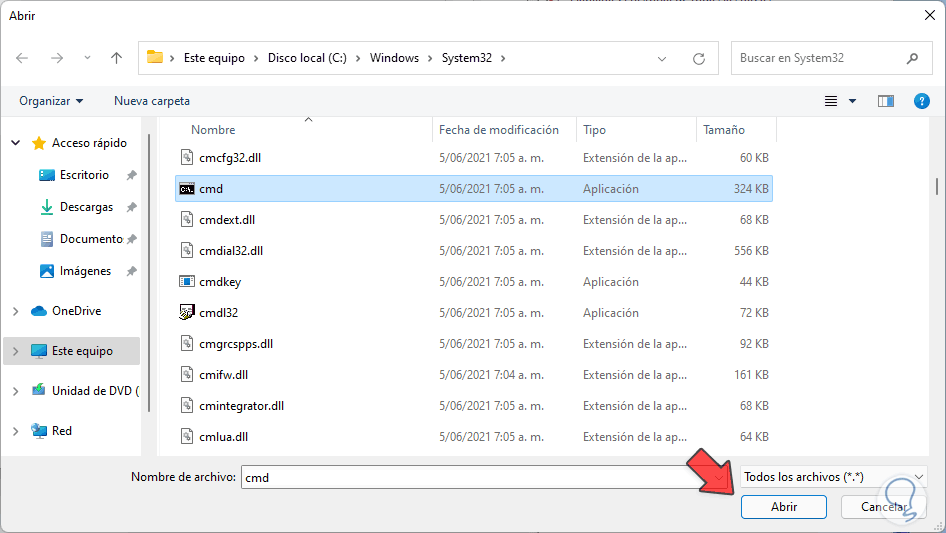Open the Organizar menu
This screenshot has width=946, height=533.
(51, 101)
